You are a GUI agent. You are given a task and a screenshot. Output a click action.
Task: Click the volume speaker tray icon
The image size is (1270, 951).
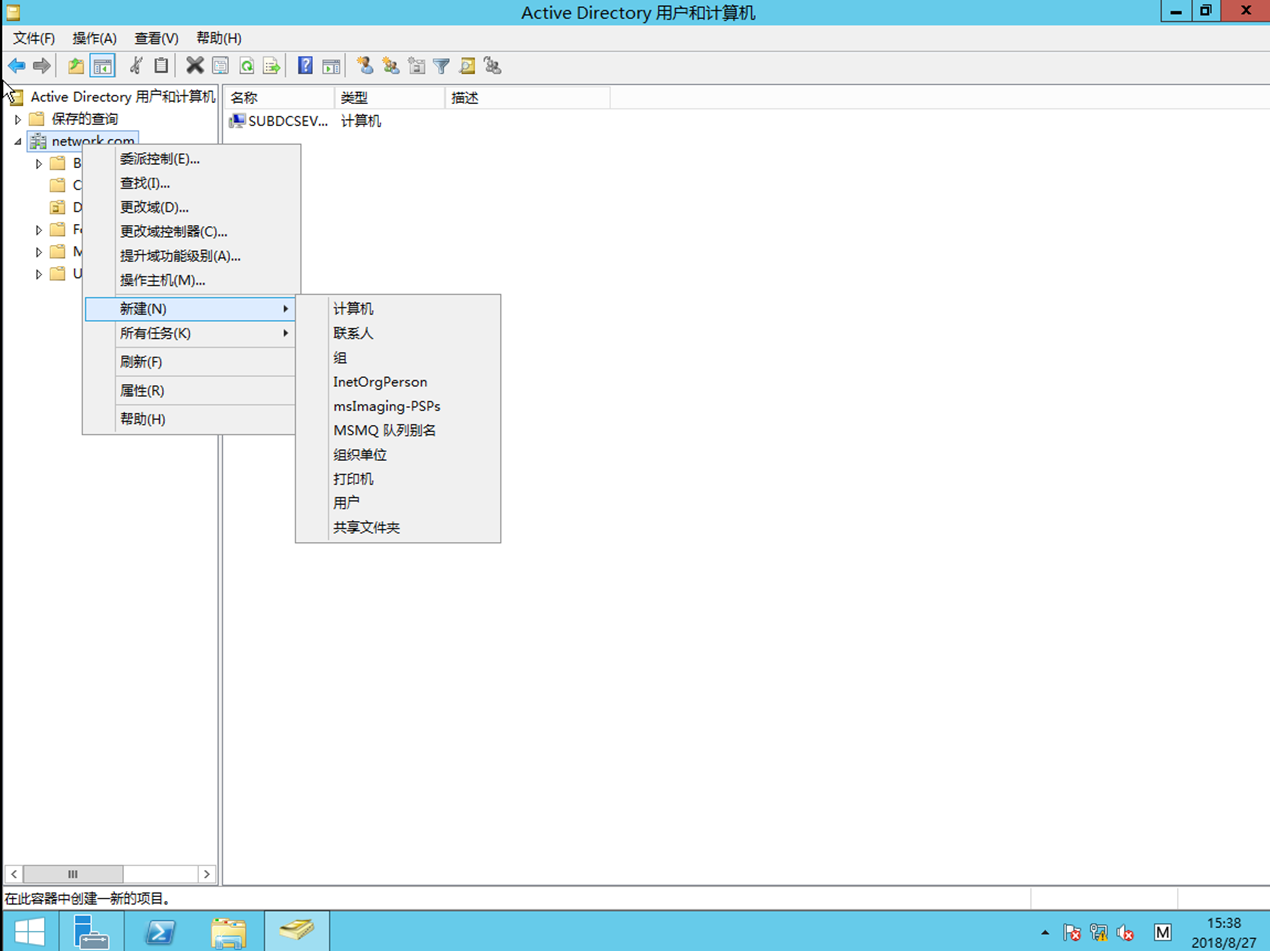coord(1125,932)
